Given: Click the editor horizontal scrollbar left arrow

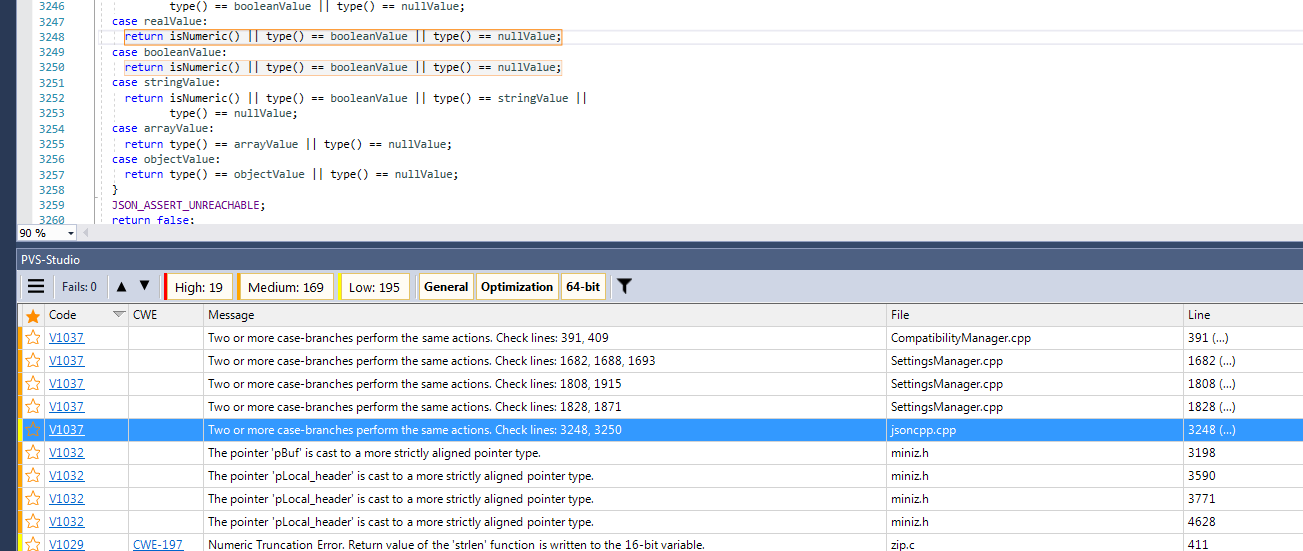Looking at the screenshot, I should [85, 233].
